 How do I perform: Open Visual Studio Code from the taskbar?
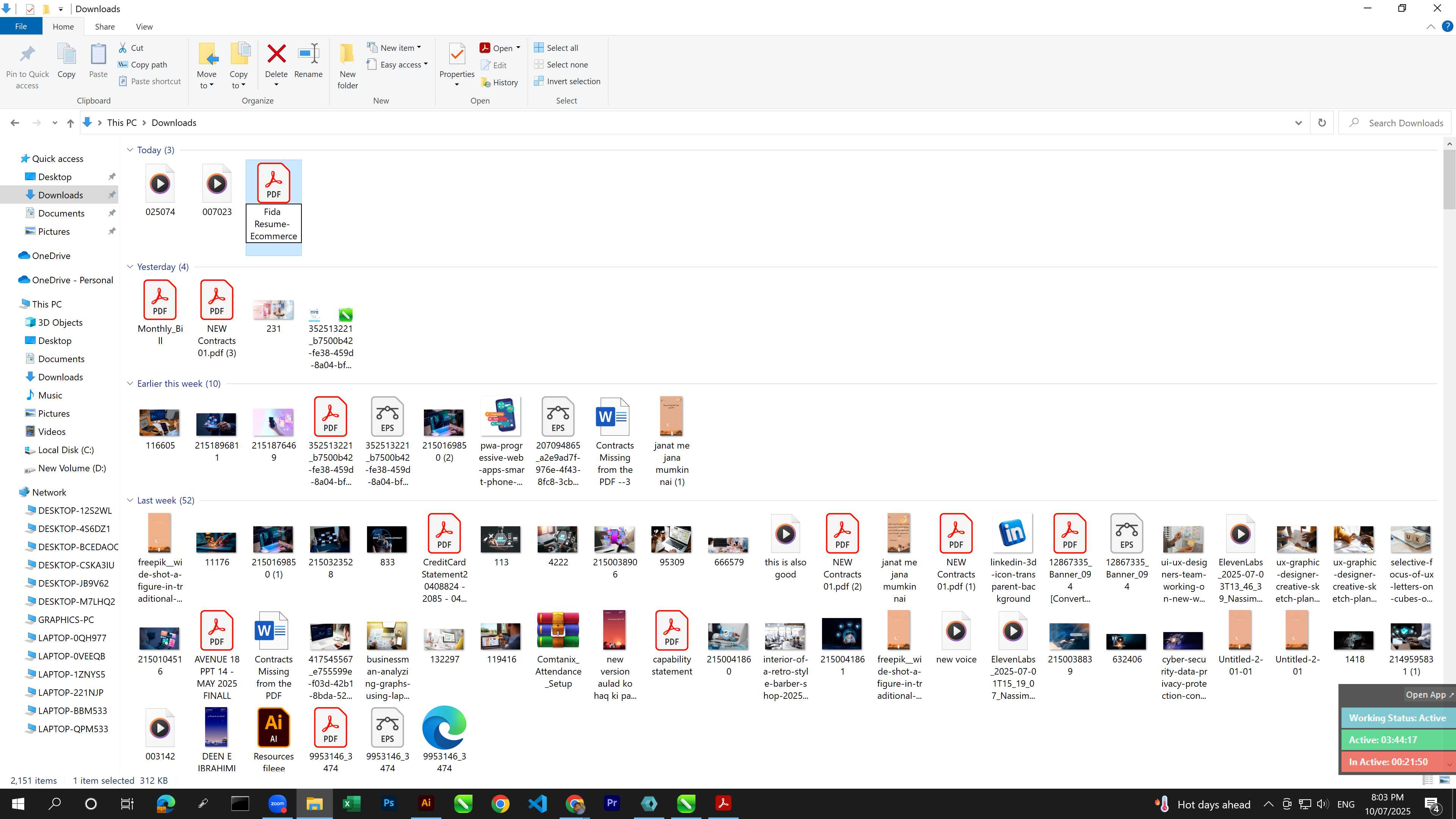[x=538, y=803]
